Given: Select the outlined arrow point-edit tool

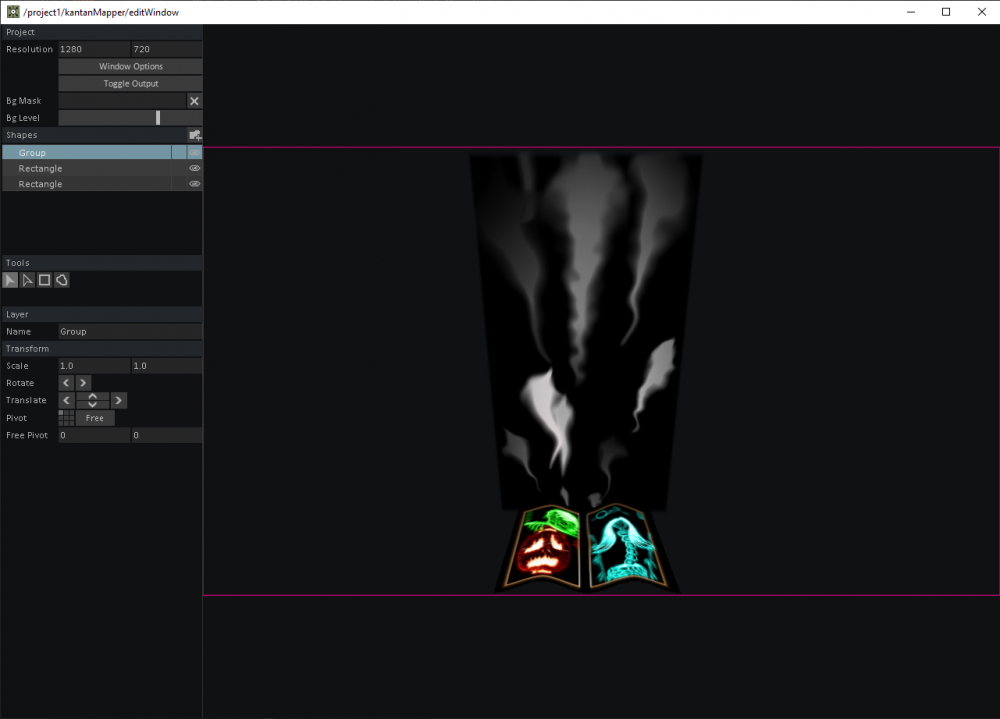Looking at the screenshot, I should (28, 281).
